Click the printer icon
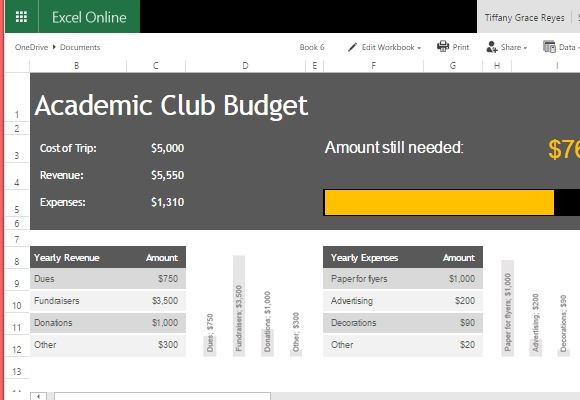Screen dimensions: 580x400 [x=443, y=47]
